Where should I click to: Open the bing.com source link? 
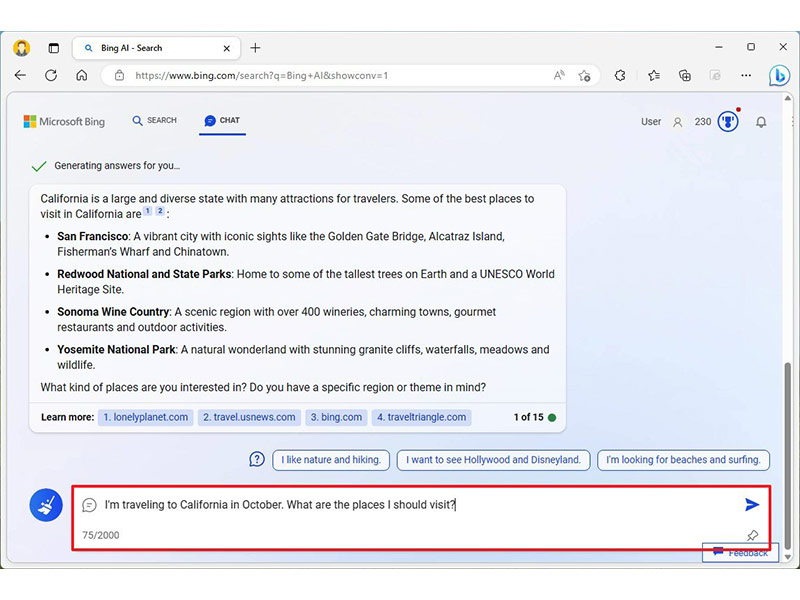336,417
